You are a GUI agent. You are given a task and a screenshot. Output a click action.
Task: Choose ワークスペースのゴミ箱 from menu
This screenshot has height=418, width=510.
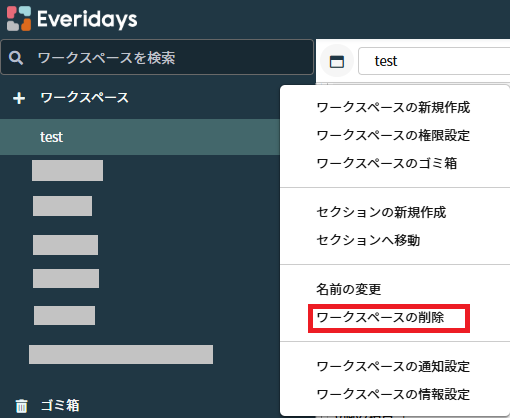pyautogui.click(x=387, y=163)
